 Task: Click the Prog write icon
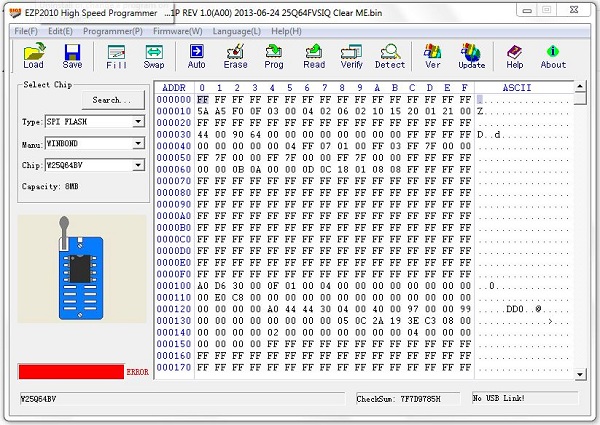point(274,56)
